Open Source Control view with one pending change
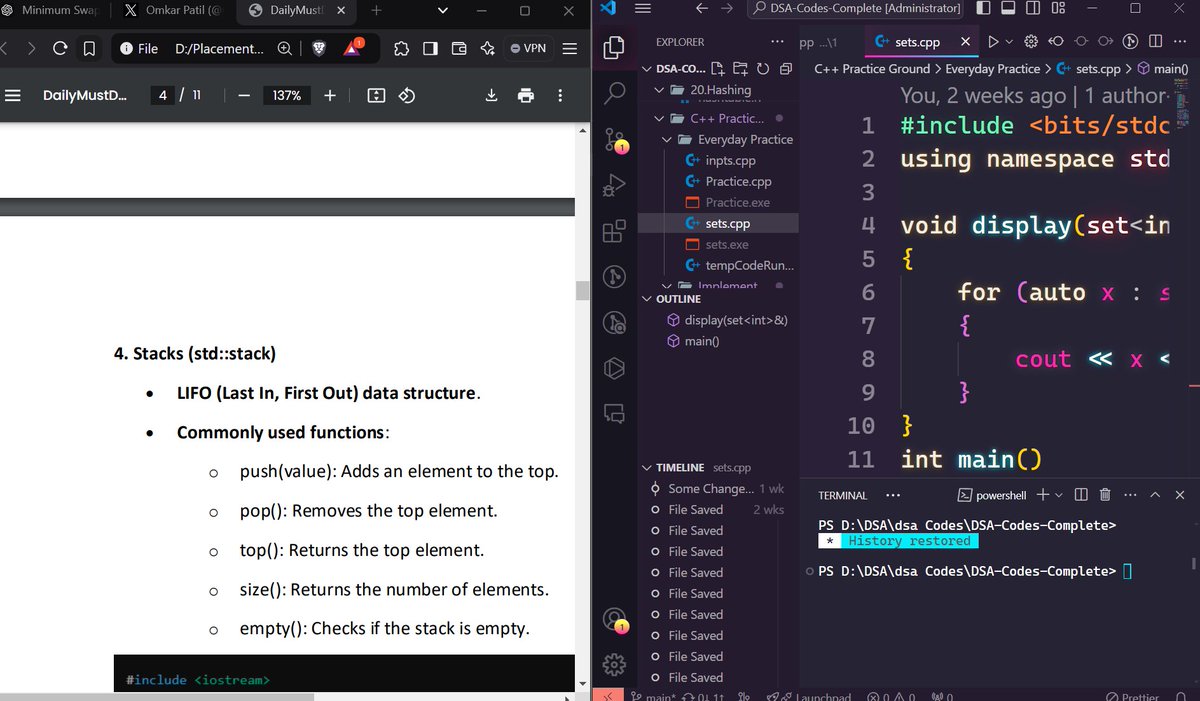 pyautogui.click(x=614, y=140)
